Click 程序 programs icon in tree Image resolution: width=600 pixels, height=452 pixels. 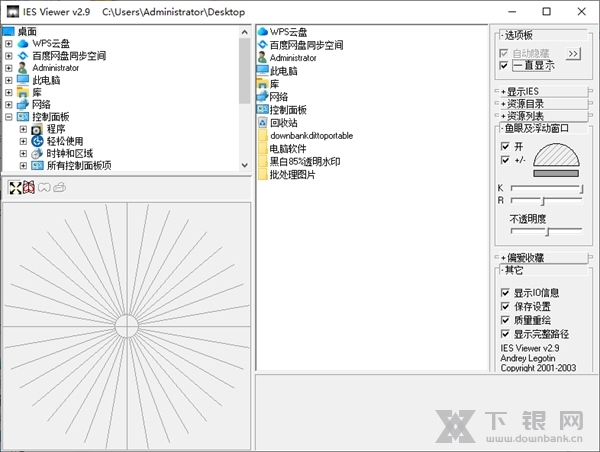pos(37,129)
